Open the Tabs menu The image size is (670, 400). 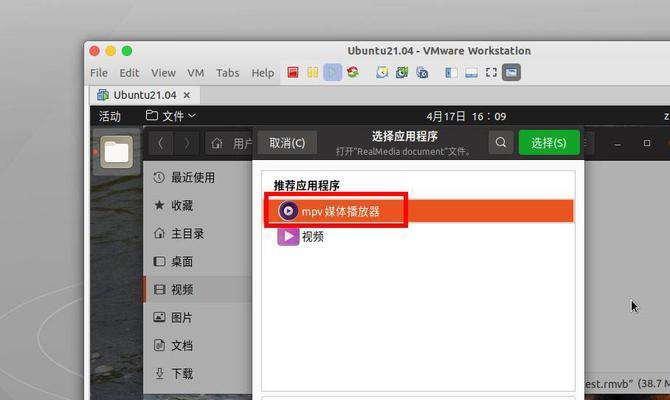(227, 73)
